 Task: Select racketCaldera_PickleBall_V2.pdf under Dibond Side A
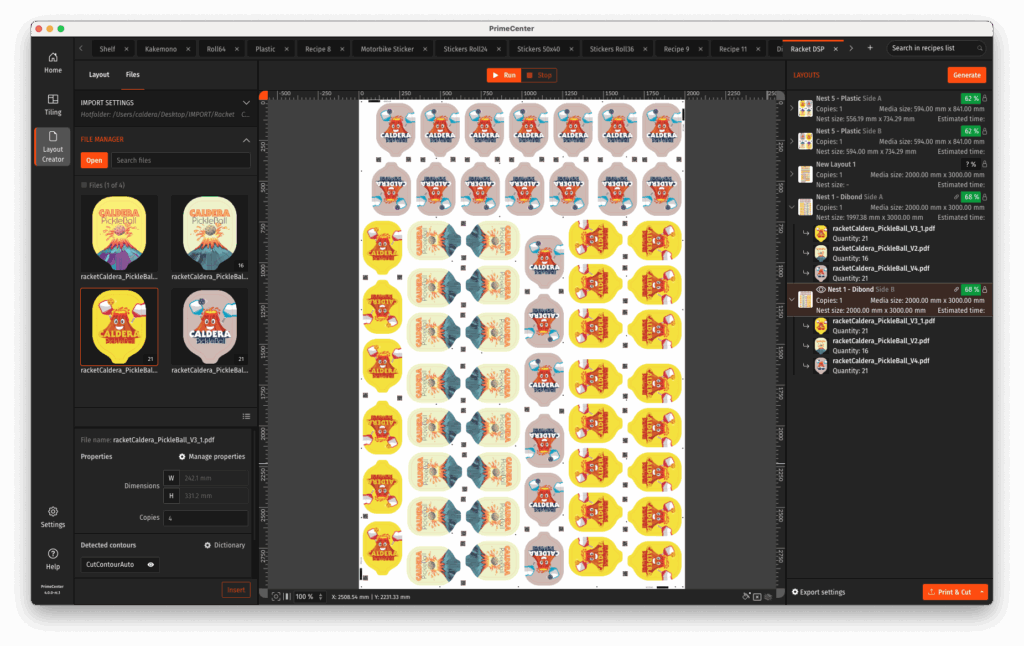(x=880, y=249)
